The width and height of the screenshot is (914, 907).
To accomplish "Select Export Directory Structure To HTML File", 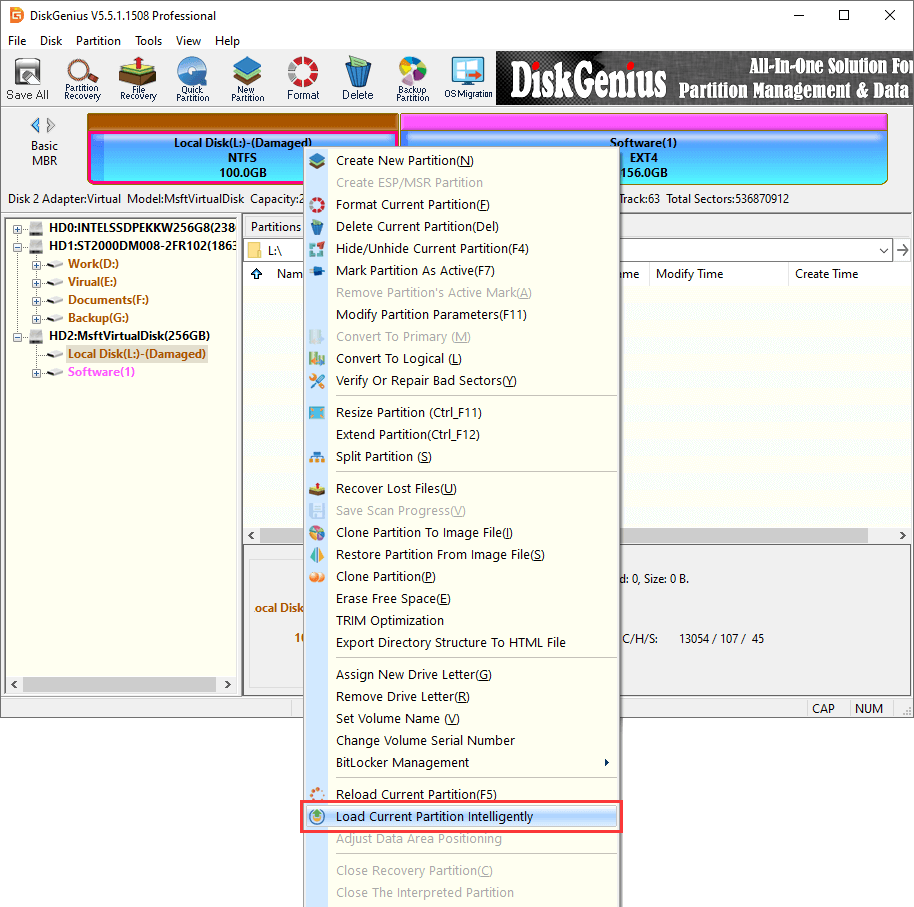I will coord(460,643).
